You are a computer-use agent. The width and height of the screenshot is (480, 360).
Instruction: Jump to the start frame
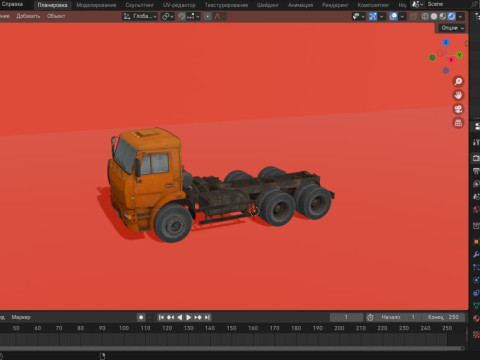pos(161,317)
